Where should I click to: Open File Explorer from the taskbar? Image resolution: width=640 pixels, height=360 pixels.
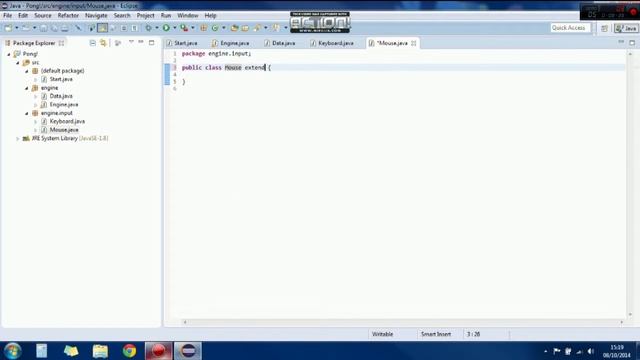coord(100,351)
